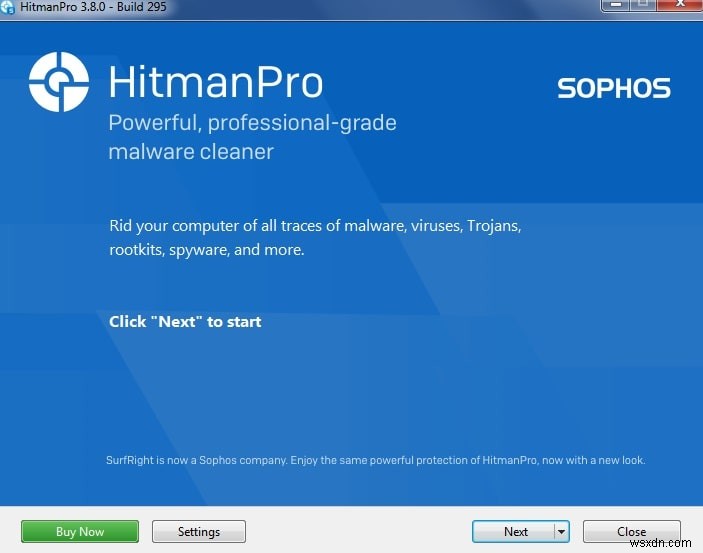Click the large HitmanPro heading text
703x553 pixels.
coord(215,82)
